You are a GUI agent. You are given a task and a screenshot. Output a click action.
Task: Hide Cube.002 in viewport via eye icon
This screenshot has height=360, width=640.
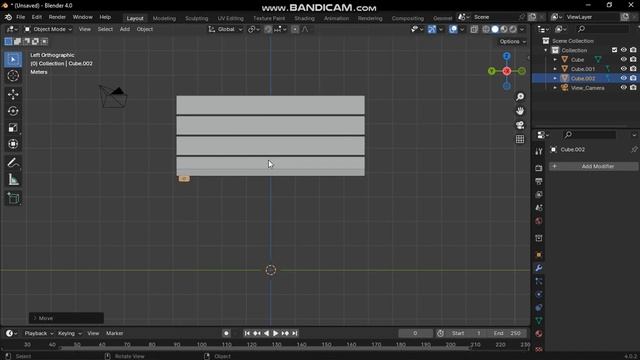click(624, 78)
